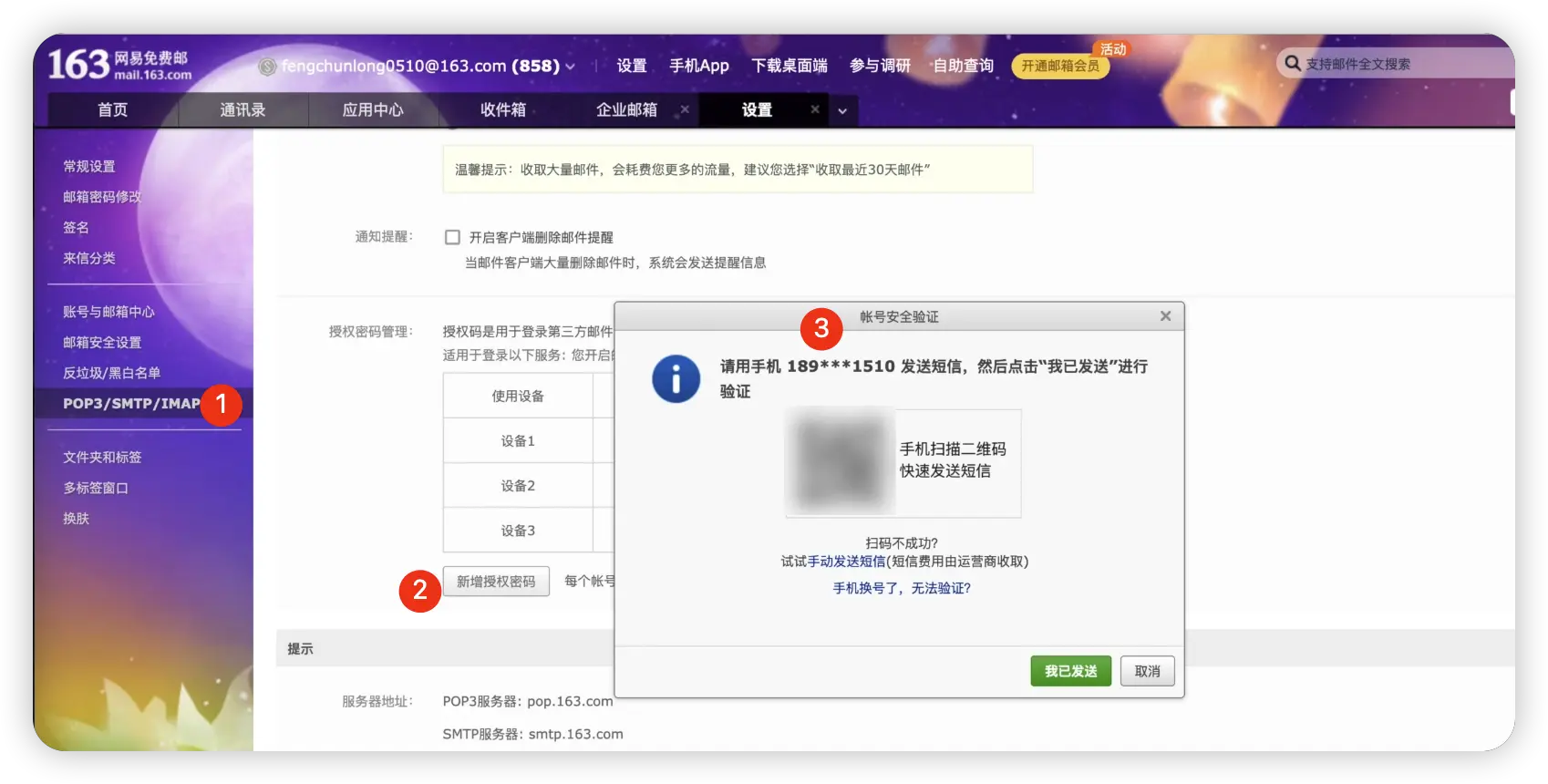Click the 设备1 table cell
The image size is (1548, 784).
(x=518, y=440)
